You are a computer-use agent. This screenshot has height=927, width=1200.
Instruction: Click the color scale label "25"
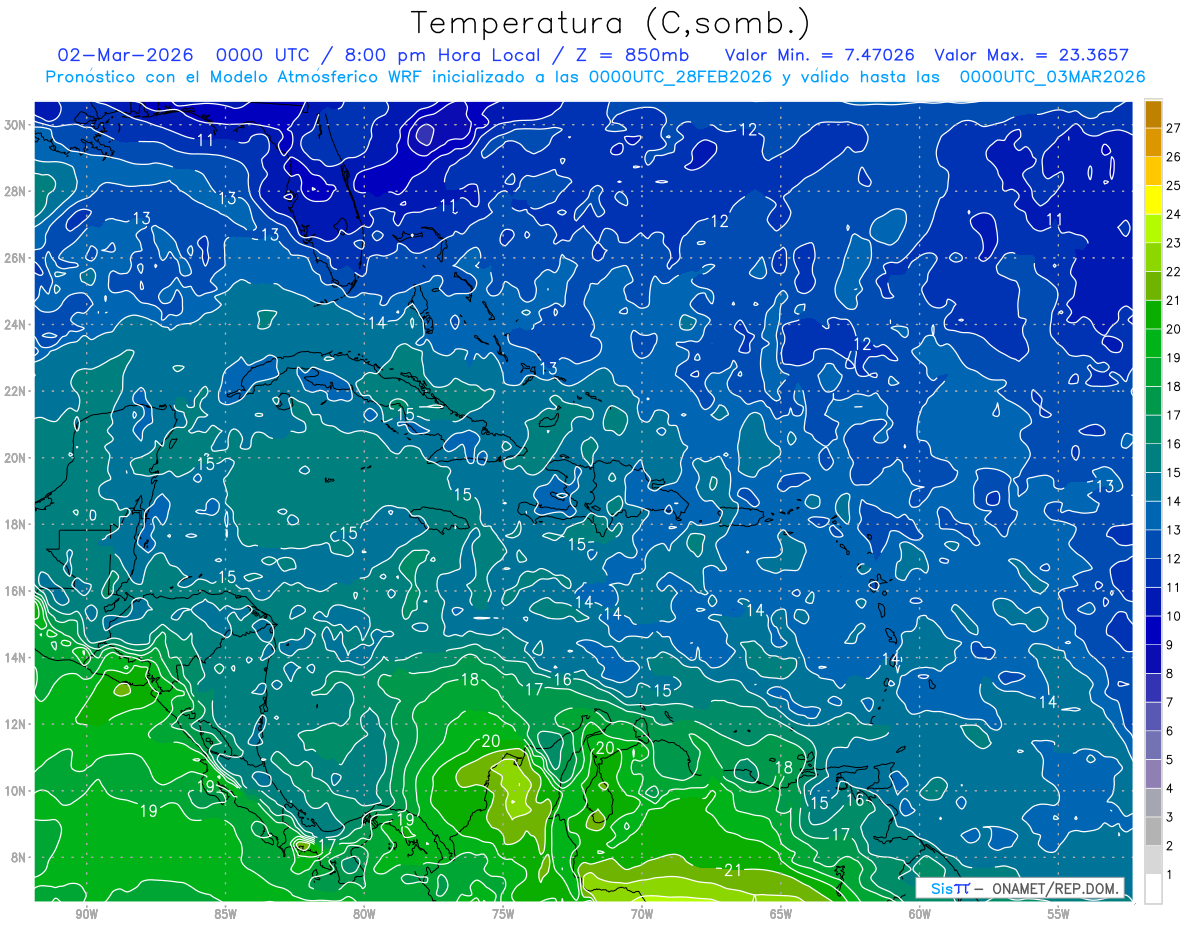1173,185
